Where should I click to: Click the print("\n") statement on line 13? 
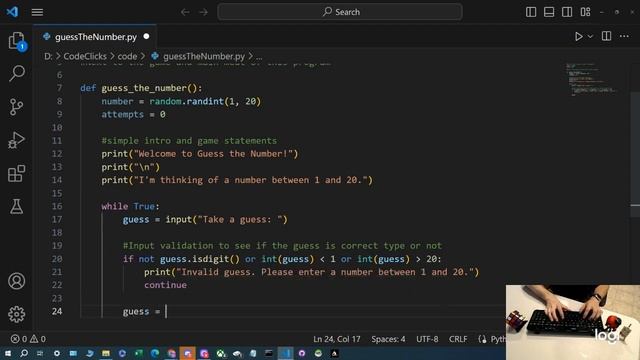click(131, 167)
